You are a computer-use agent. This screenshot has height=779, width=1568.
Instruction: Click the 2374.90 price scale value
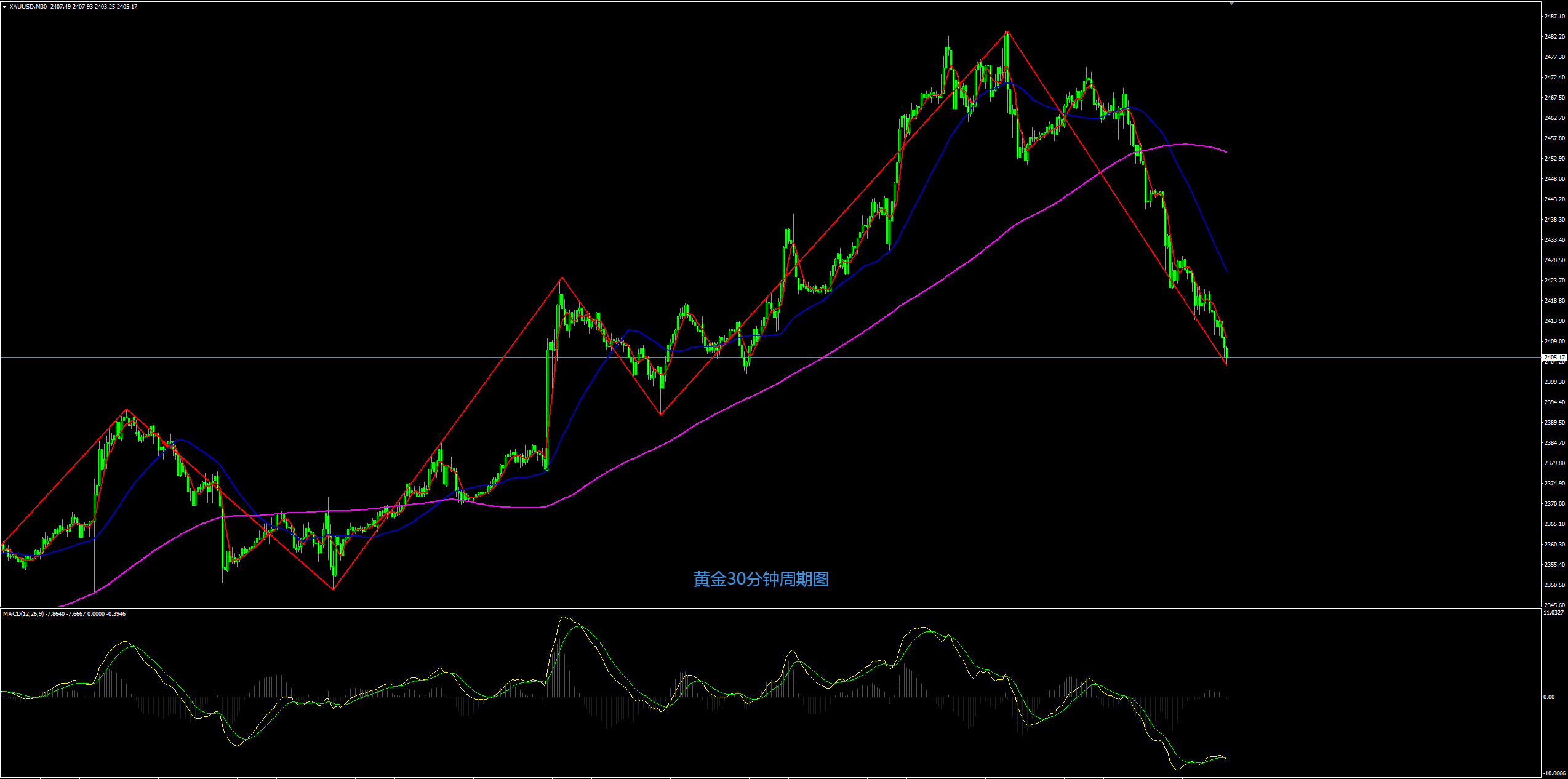[1554, 484]
